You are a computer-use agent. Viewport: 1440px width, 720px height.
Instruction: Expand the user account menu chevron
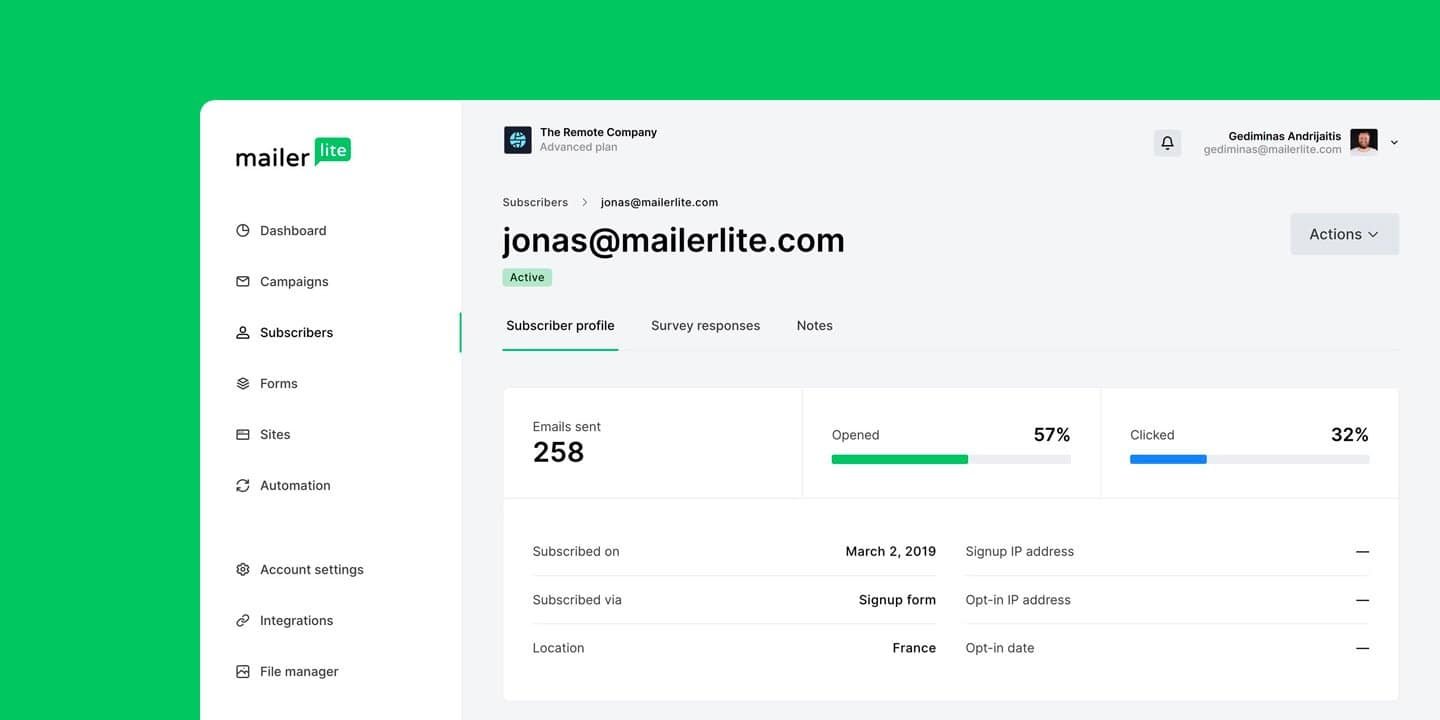[1394, 142]
